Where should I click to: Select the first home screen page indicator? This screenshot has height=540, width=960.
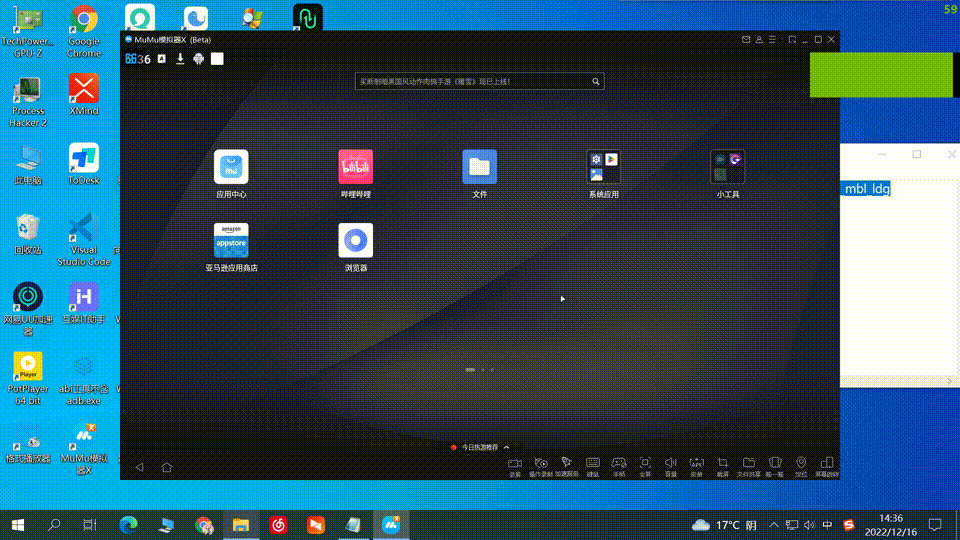(470, 370)
